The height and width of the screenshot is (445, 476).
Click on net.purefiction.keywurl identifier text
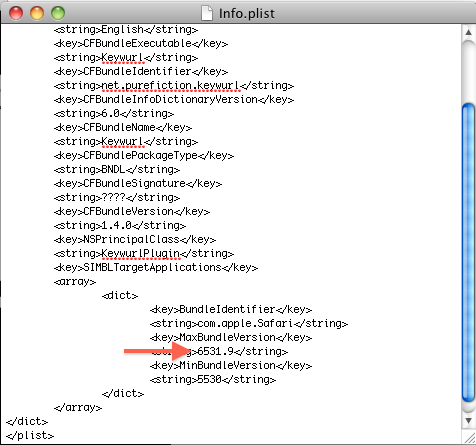point(170,86)
